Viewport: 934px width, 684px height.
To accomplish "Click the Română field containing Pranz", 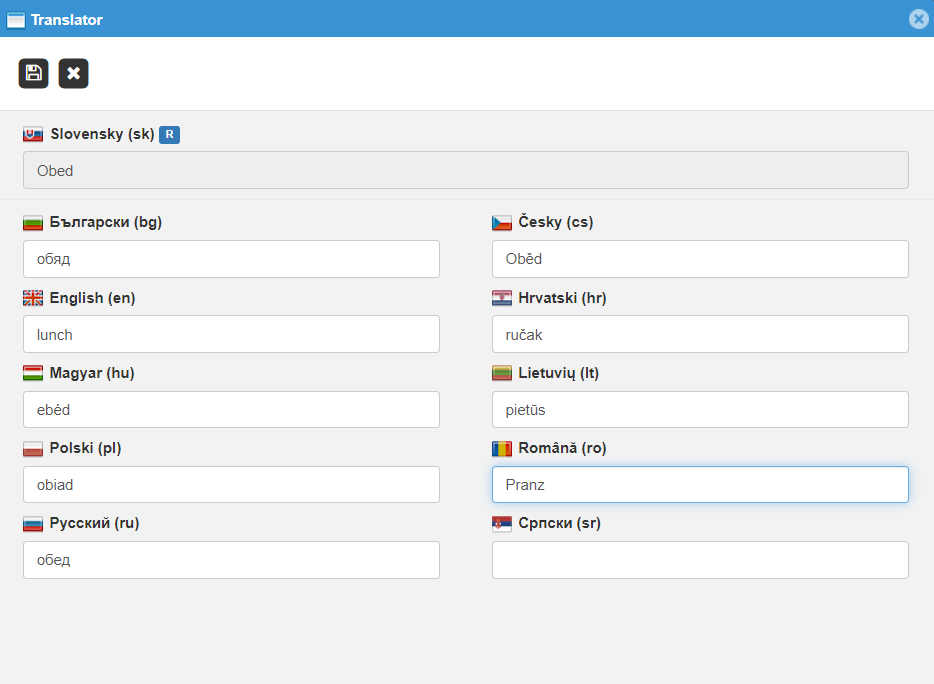I will point(700,485).
